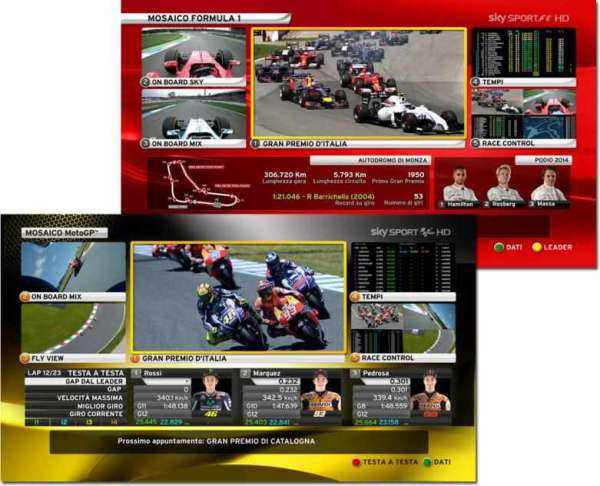Screen dimensions: 600x486
Task: Click orange number icon of MotoGP GRAN PREMIO D'ITALIA
Action: pyautogui.click(x=135, y=359)
